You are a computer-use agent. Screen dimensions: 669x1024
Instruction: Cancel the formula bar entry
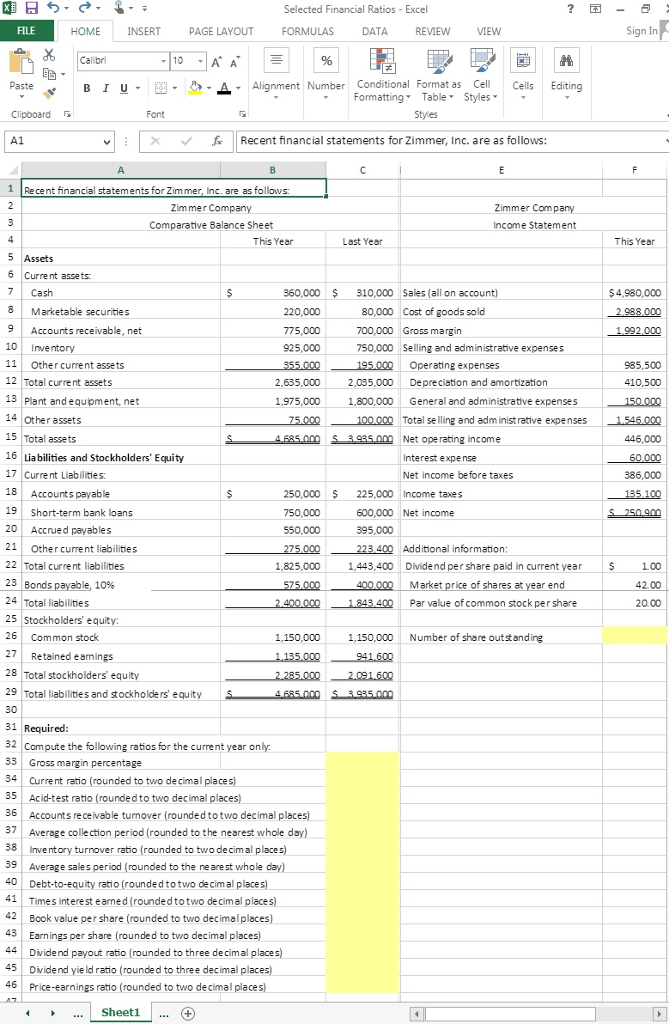coord(155,140)
